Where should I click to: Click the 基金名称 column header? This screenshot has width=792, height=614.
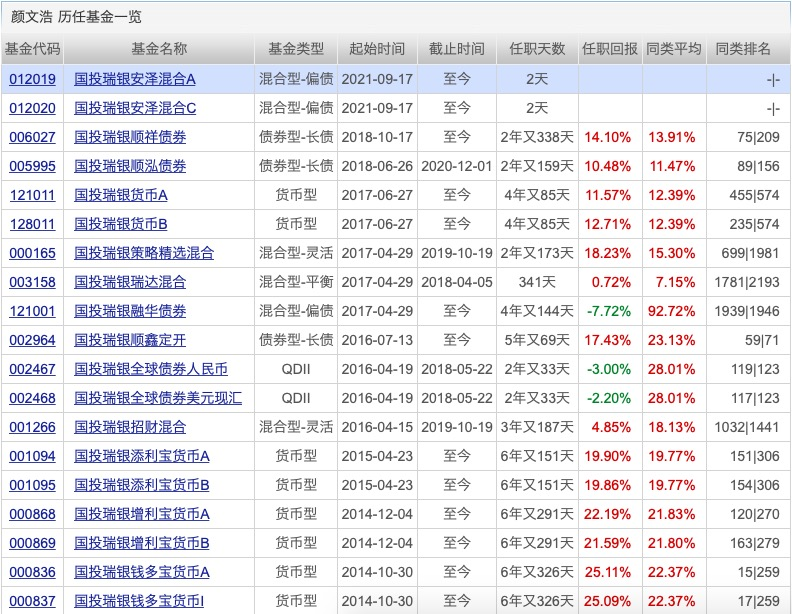click(x=159, y=49)
